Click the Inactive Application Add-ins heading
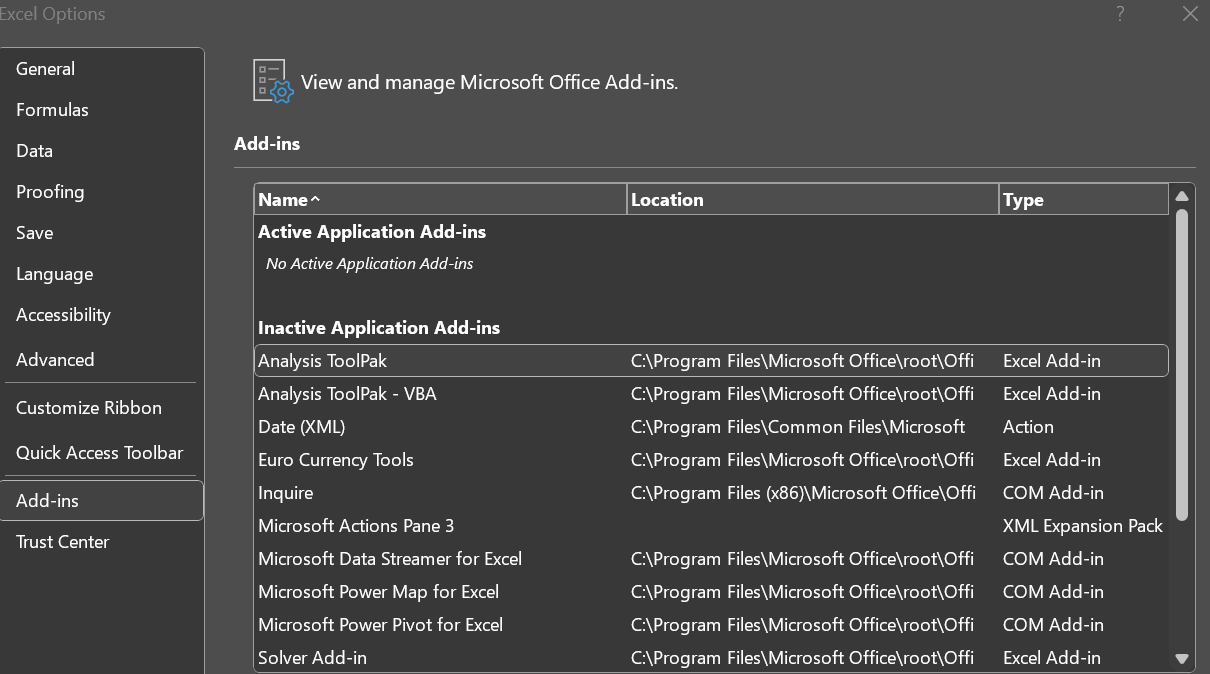This screenshot has width=1210, height=674. 379,328
